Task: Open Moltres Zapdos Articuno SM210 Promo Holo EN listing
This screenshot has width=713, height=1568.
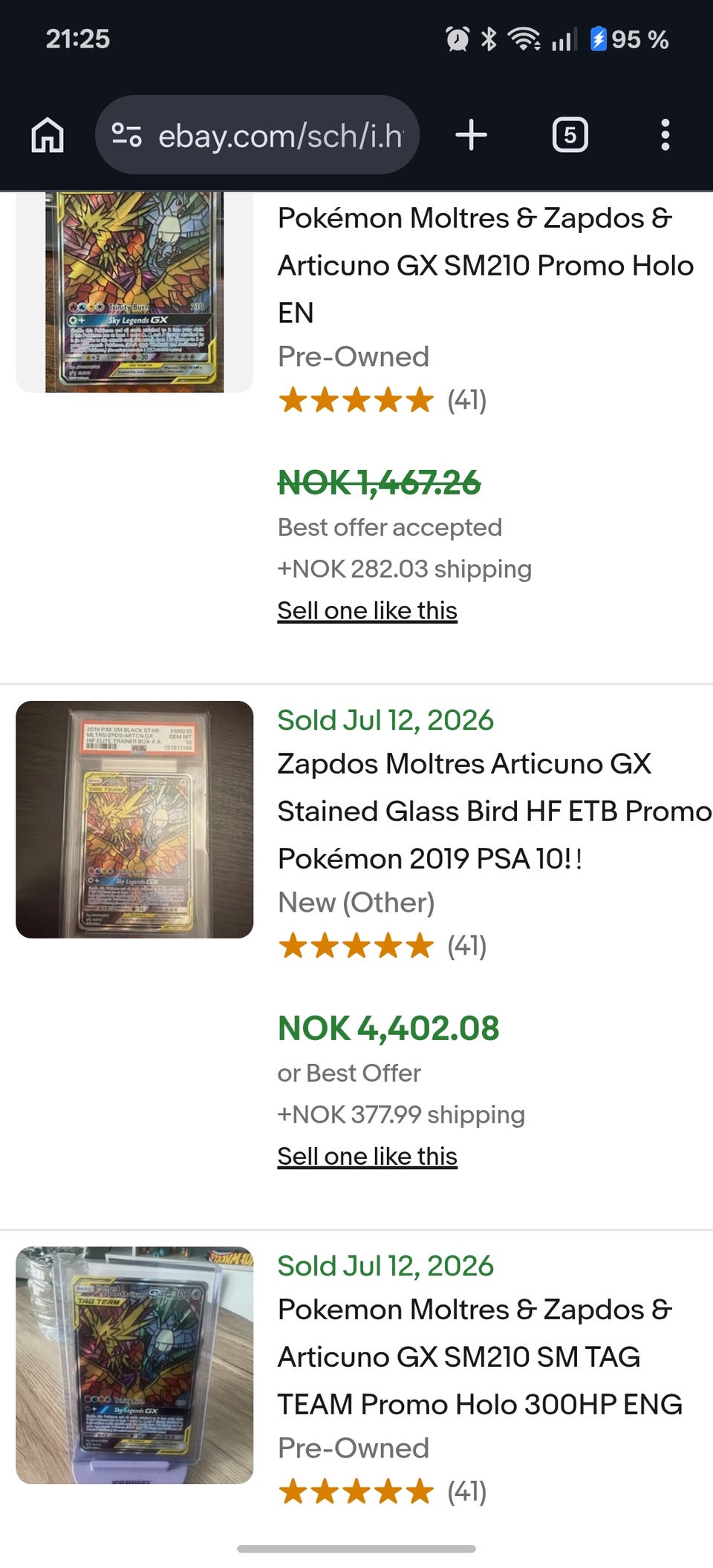Action: [486, 265]
